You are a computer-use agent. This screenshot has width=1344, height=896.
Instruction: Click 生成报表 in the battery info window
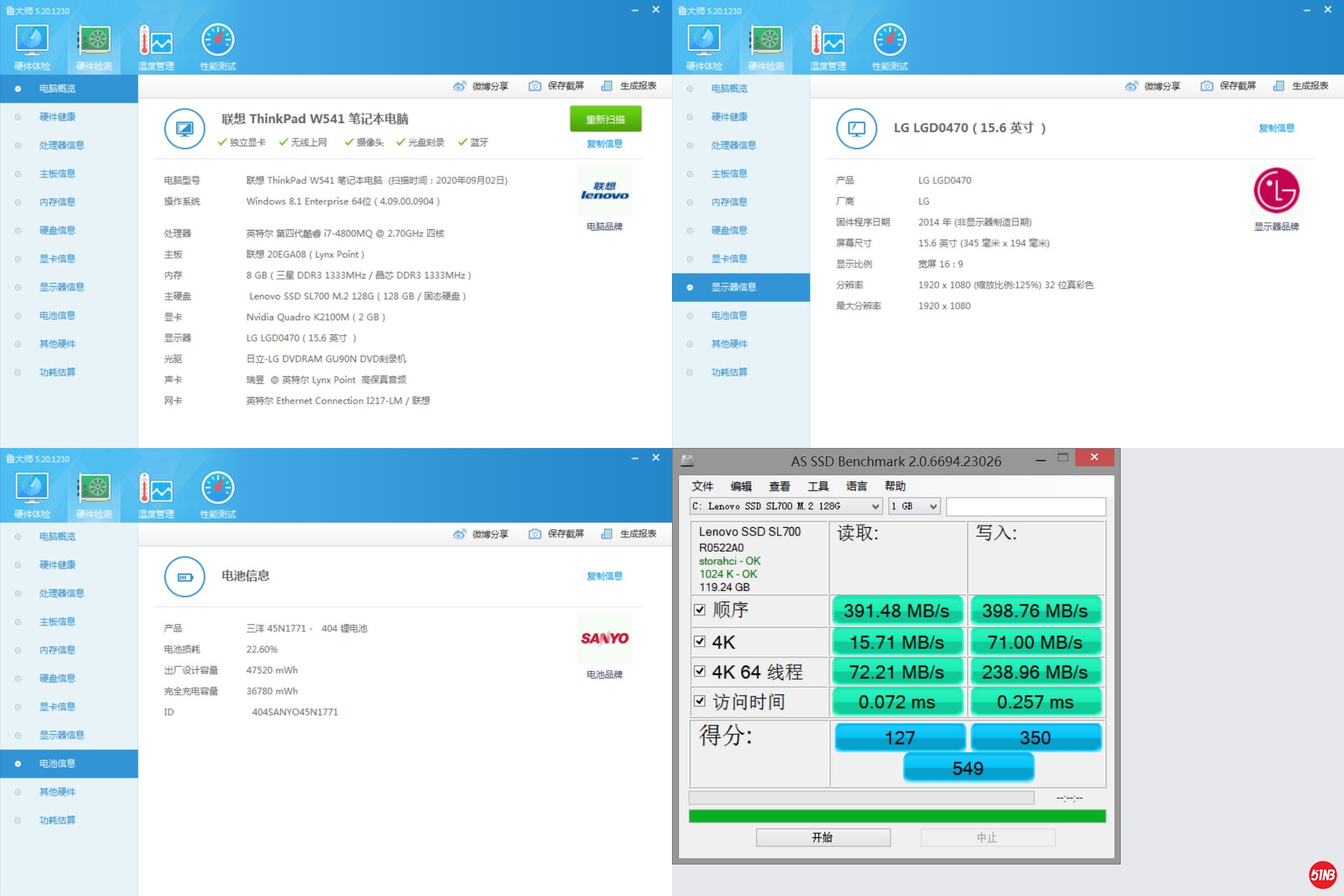coord(629,534)
